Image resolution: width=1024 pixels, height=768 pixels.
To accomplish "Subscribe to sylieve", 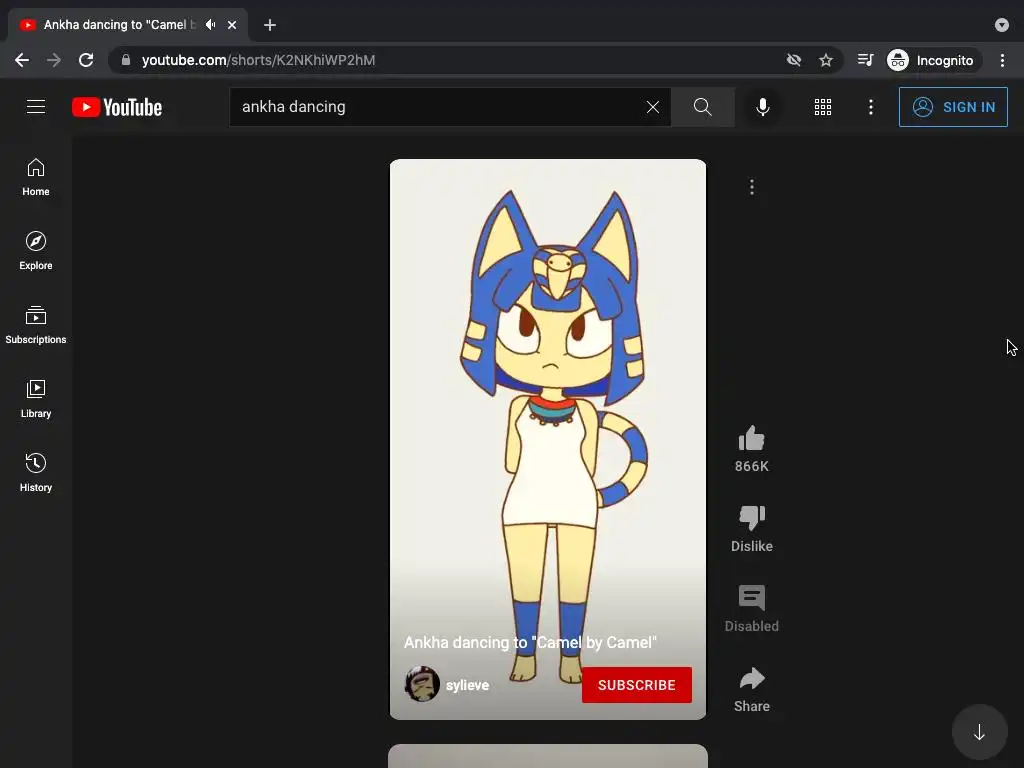I will [x=637, y=685].
